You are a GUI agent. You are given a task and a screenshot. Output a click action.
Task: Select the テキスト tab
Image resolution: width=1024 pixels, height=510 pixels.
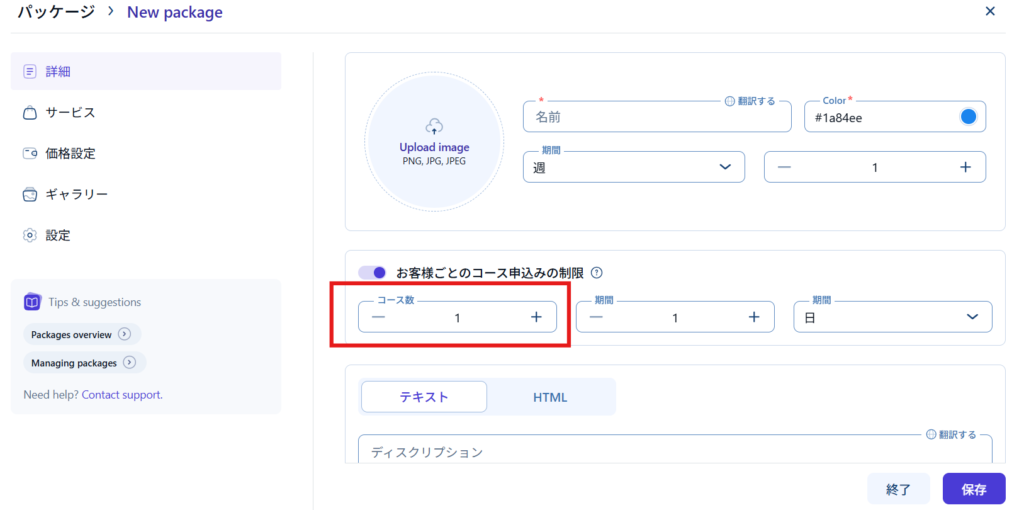(x=424, y=397)
